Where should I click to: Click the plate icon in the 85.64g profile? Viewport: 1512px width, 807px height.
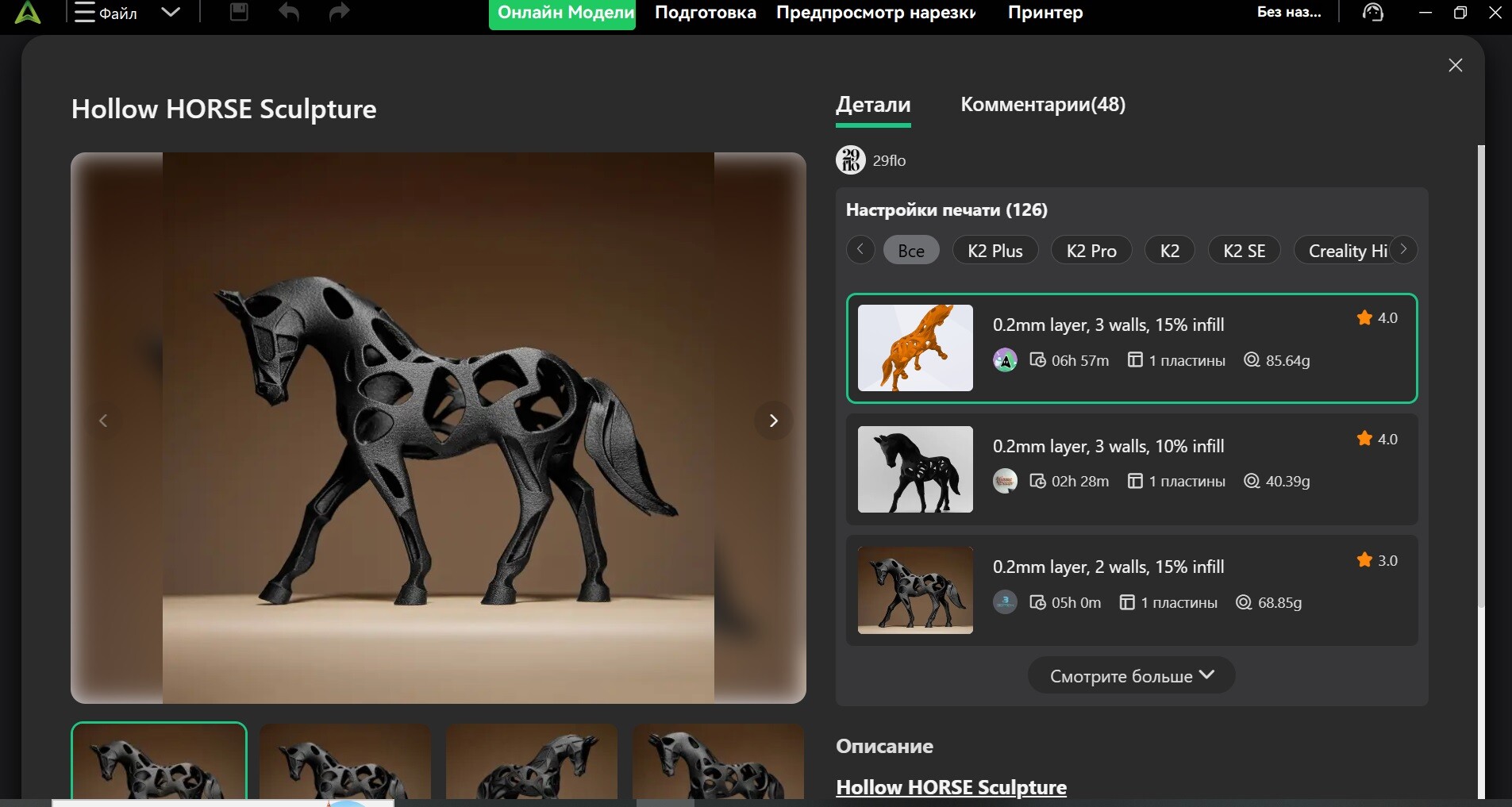(x=1135, y=360)
